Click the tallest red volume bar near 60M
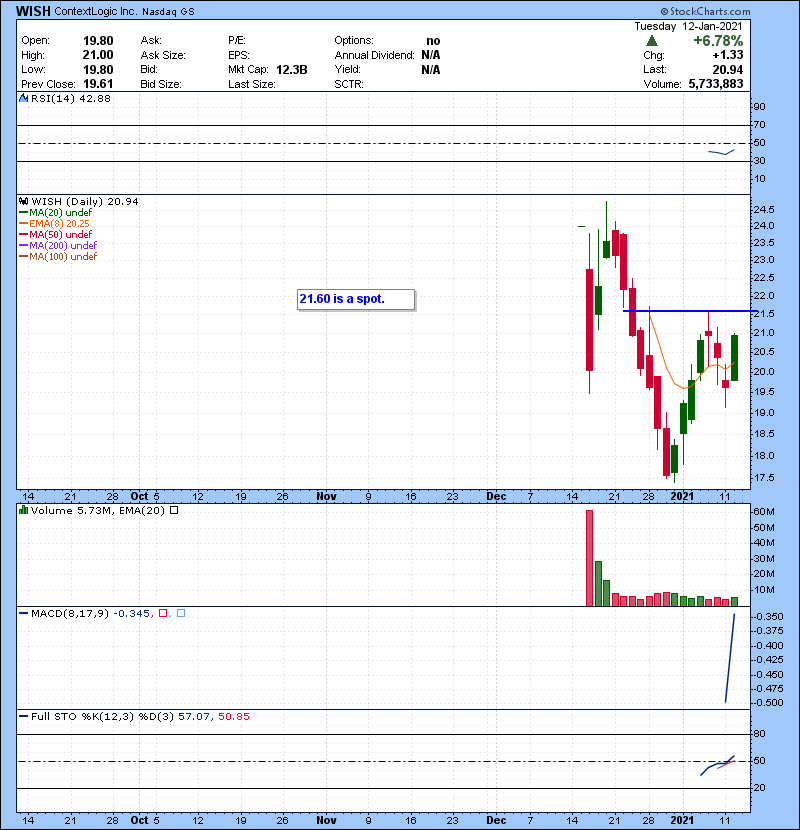Image resolution: width=800 pixels, height=830 pixels. pyautogui.click(x=589, y=558)
